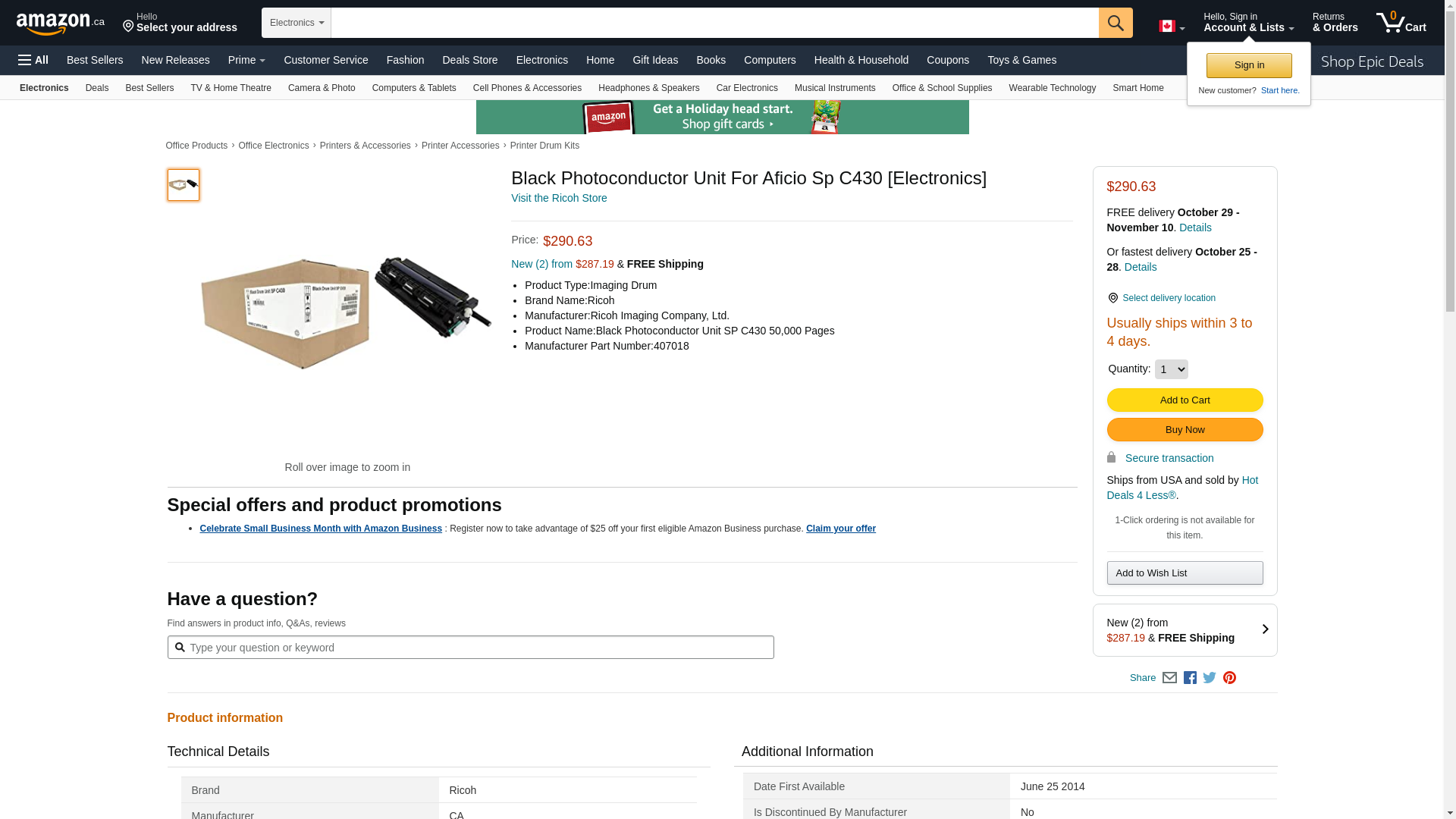Expand the Canada flag language selector

coord(1171,27)
